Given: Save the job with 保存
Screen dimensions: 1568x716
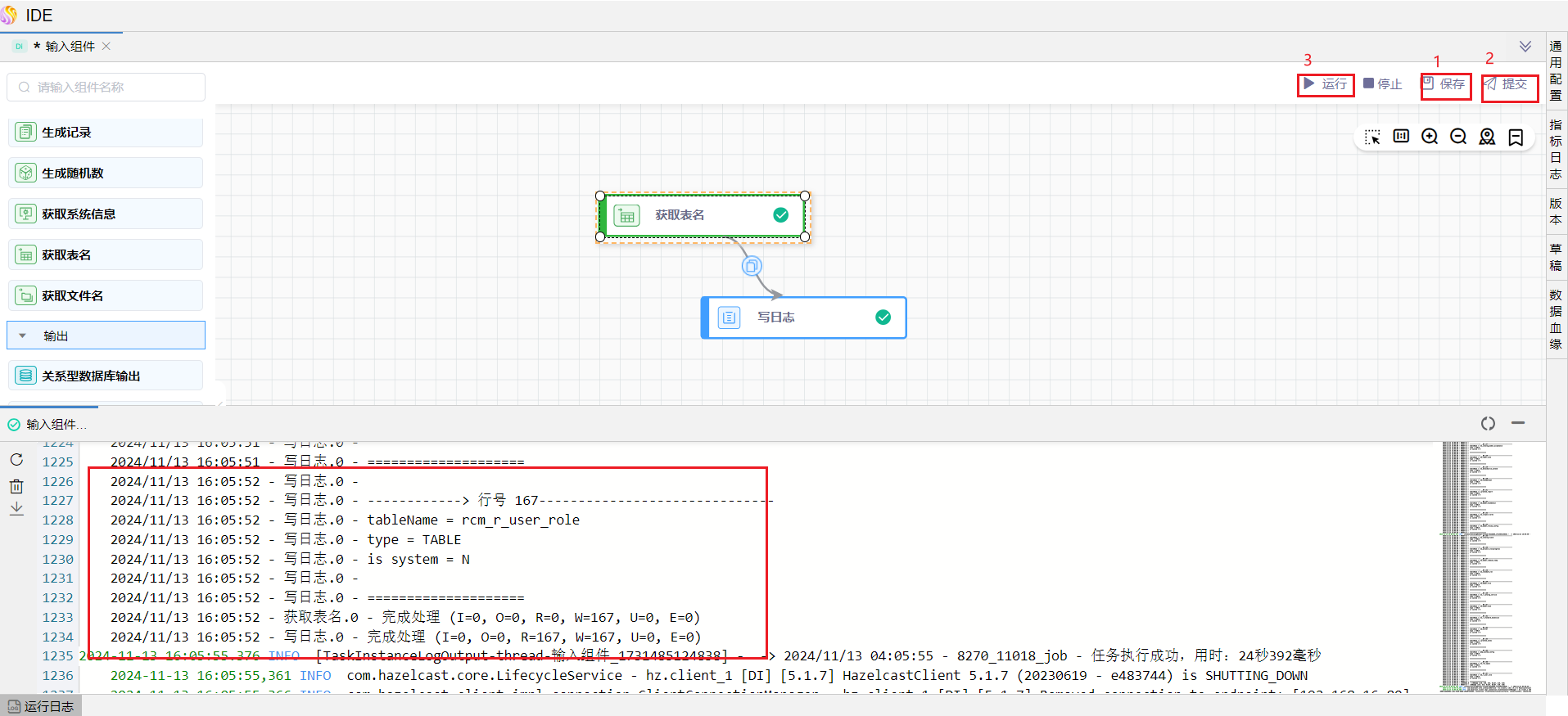Looking at the screenshot, I should pyautogui.click(x=1444, y=84).
